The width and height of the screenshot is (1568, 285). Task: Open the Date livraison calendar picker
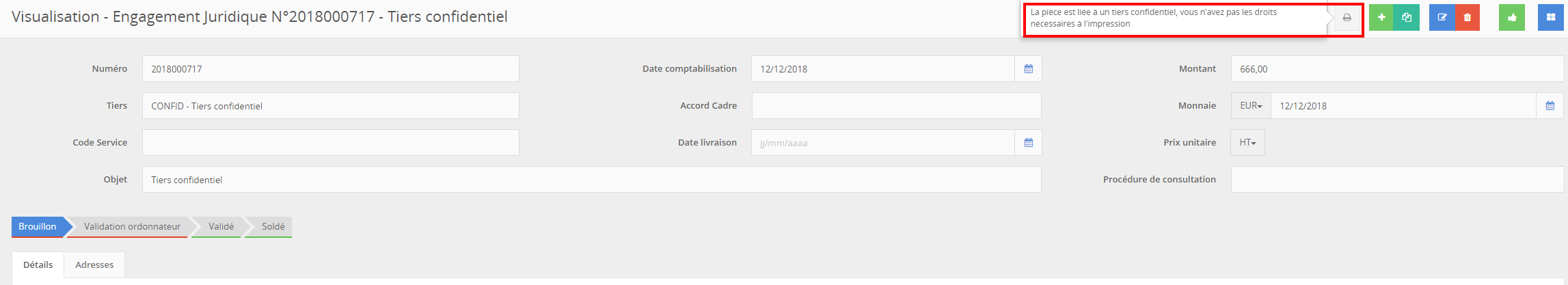1028,143
